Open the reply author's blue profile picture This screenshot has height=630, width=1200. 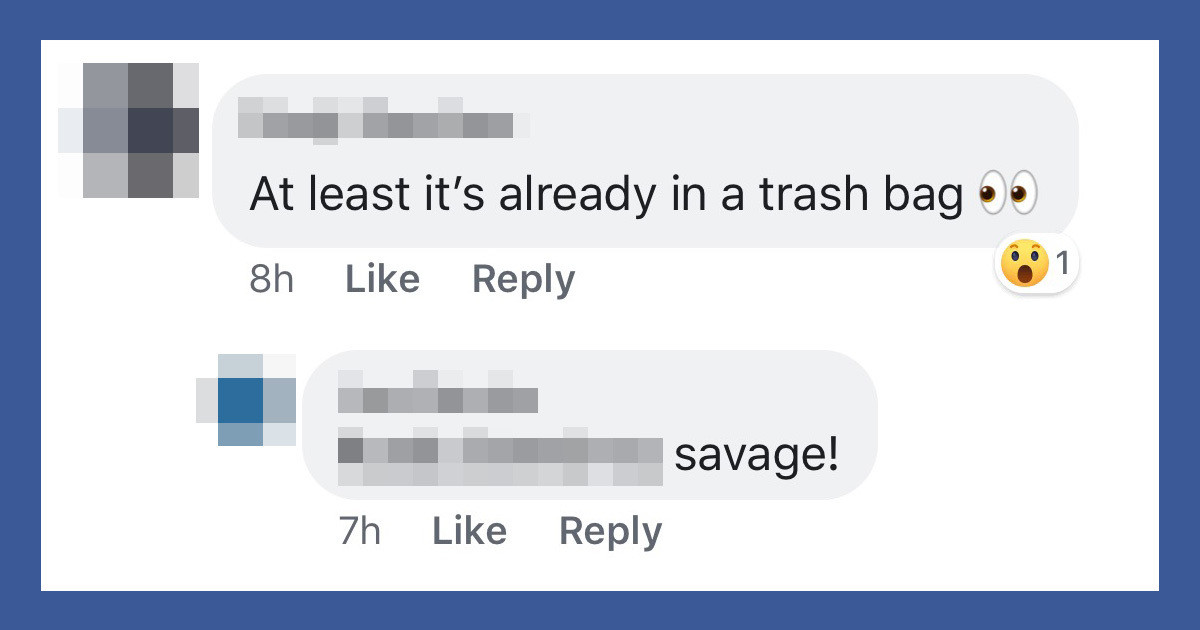point(246,399)
